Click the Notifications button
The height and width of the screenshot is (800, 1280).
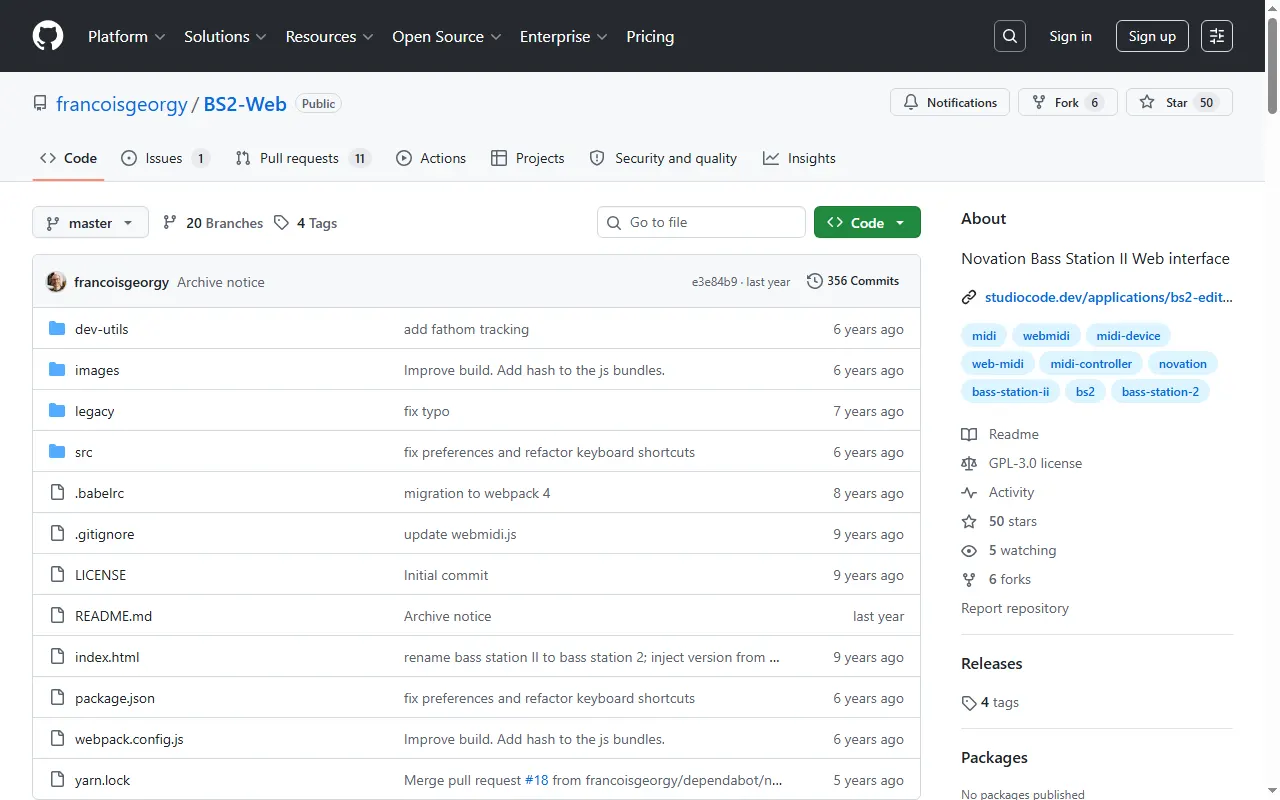(x=950, y=102)
